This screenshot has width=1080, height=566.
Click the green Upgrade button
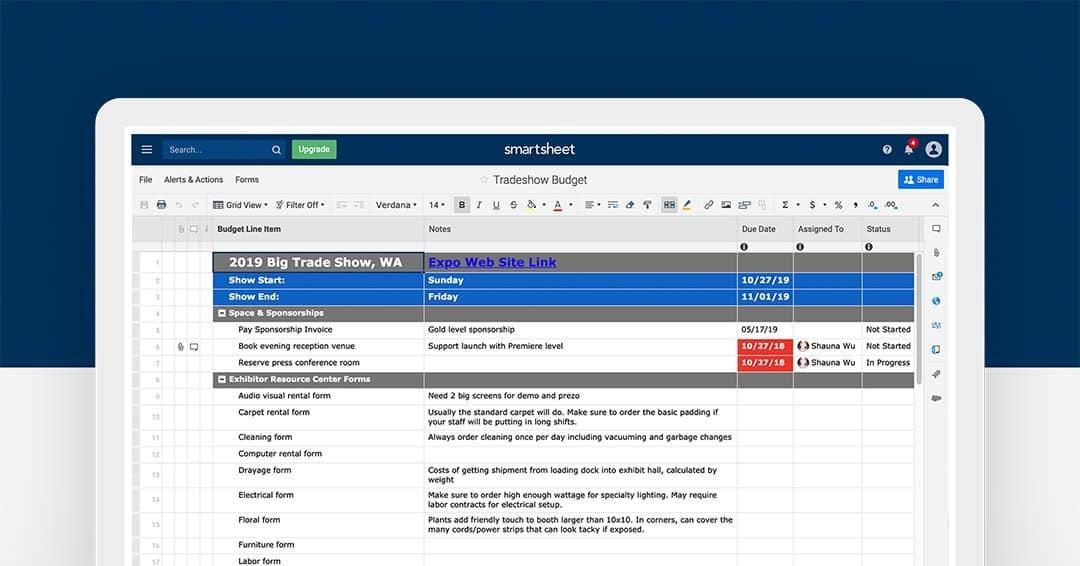click(314, 150)
